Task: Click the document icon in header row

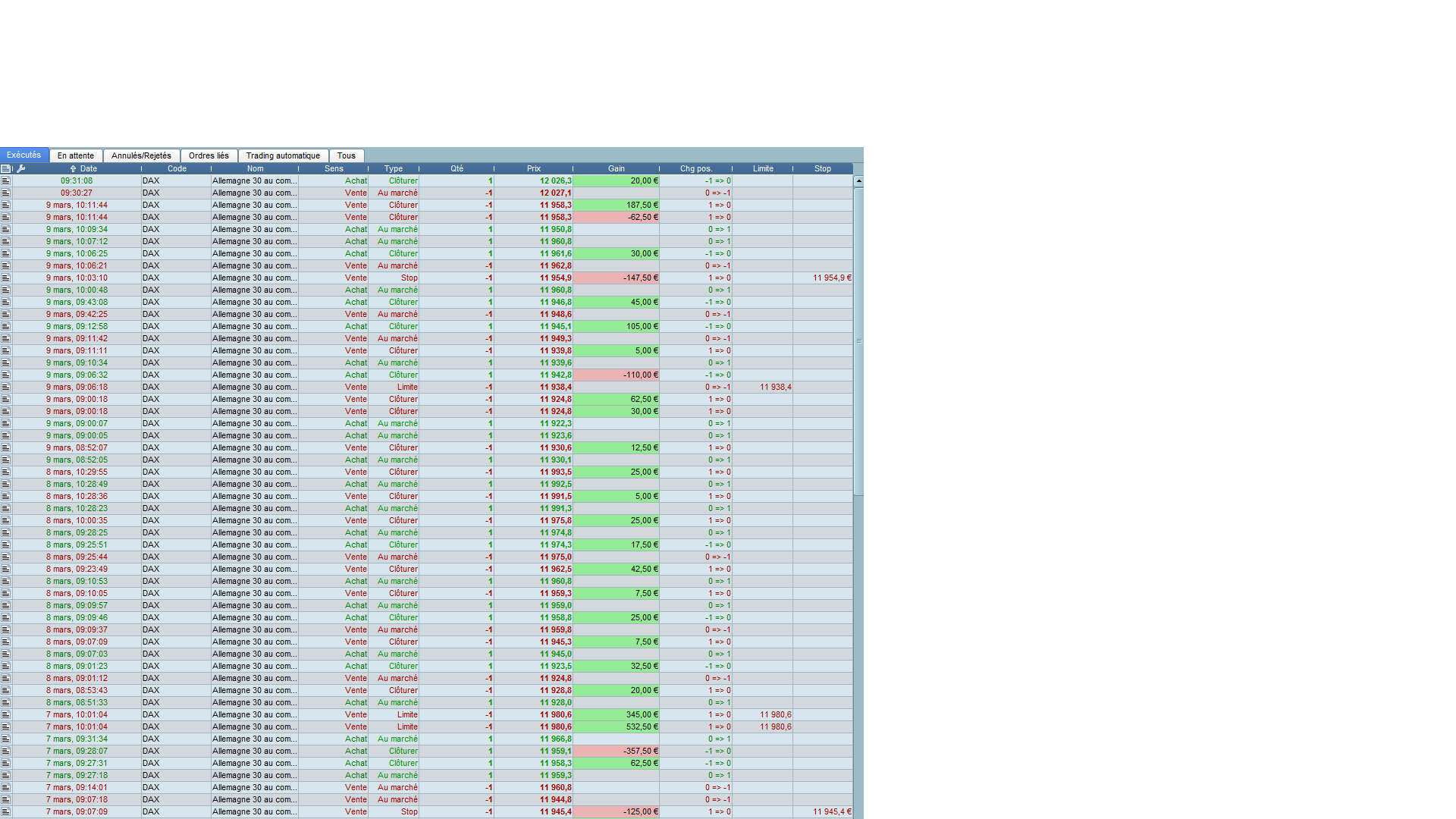Action: 5,169
